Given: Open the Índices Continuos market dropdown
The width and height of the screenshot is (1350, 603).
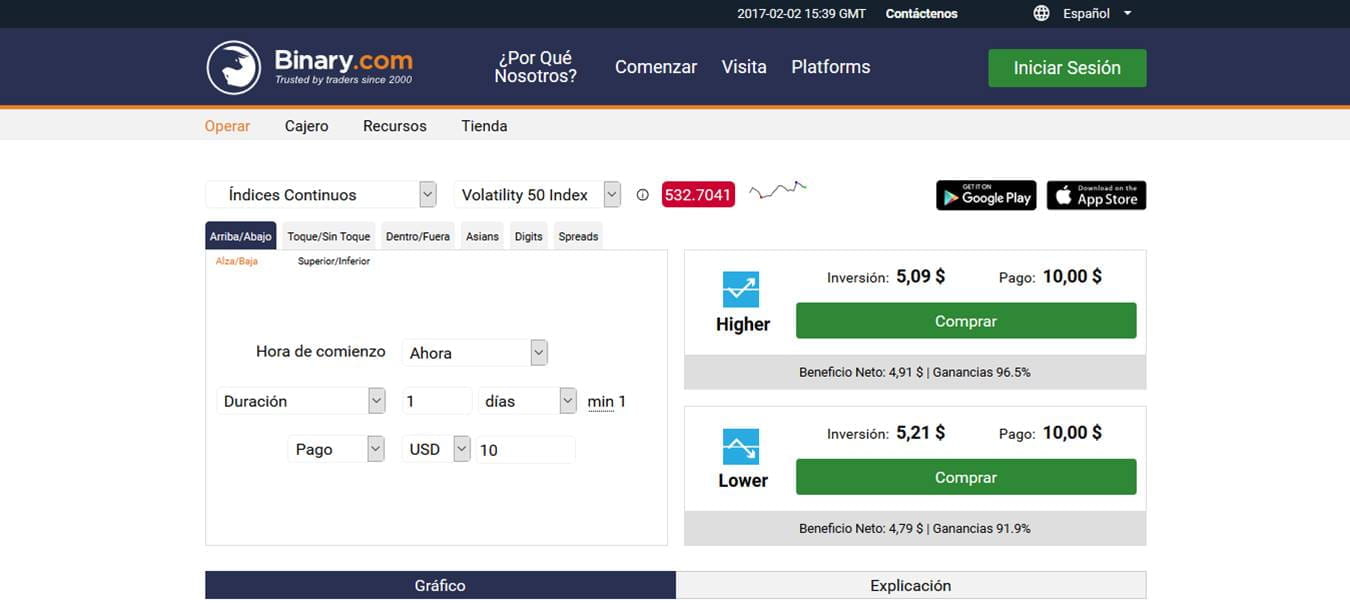Looking at the screenshot, I should click(x=321, y=194).
